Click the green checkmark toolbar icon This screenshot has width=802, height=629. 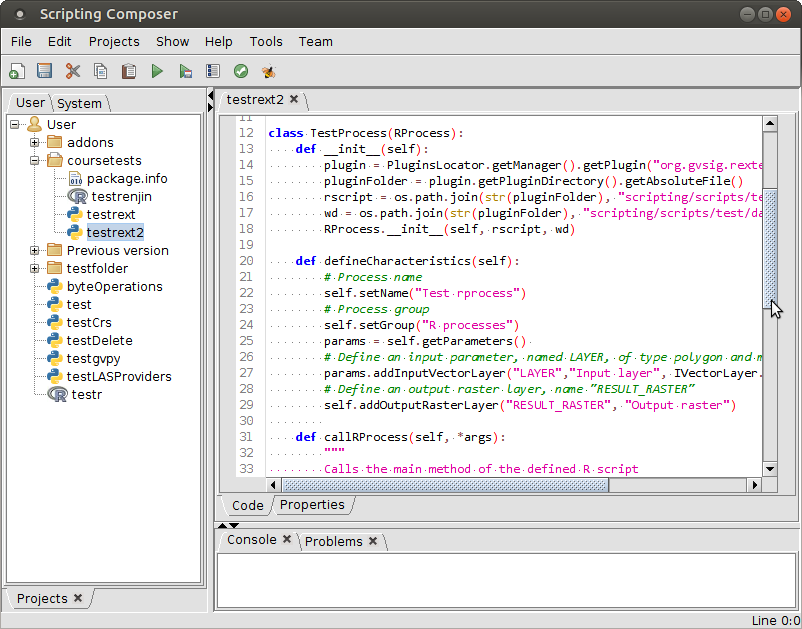(x=240, y=71)
